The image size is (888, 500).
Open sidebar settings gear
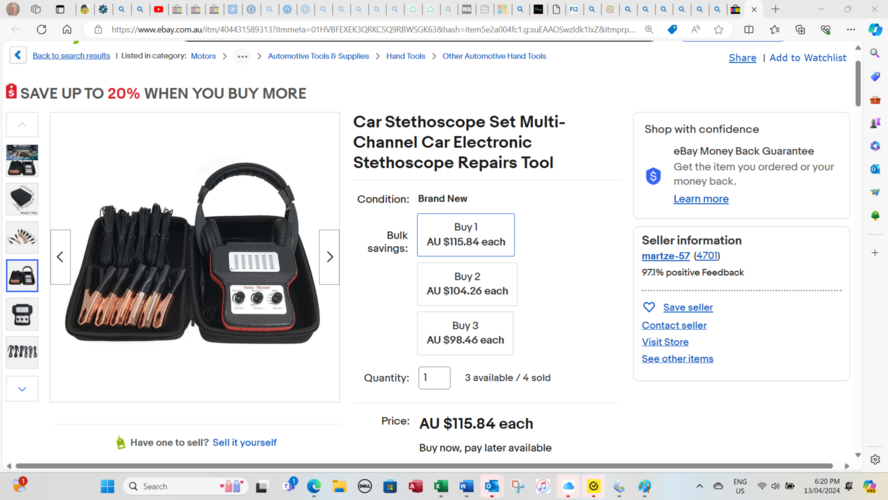coord(875,459)
